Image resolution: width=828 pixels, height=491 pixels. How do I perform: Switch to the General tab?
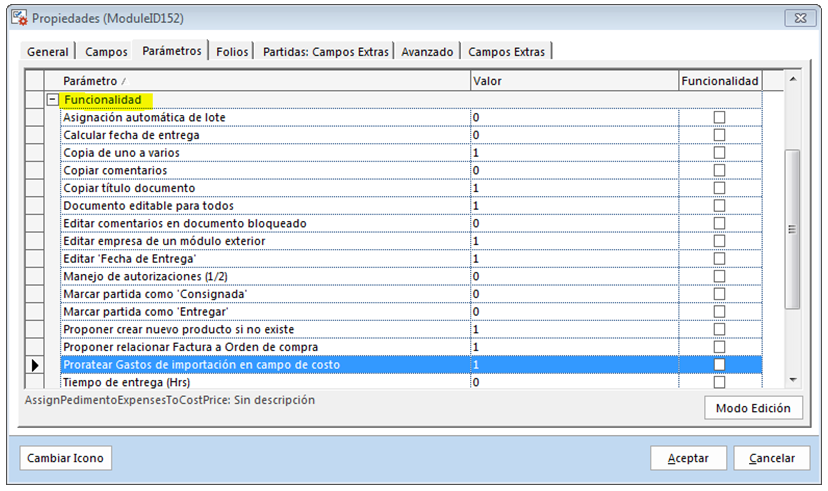[x=47, y=52]
